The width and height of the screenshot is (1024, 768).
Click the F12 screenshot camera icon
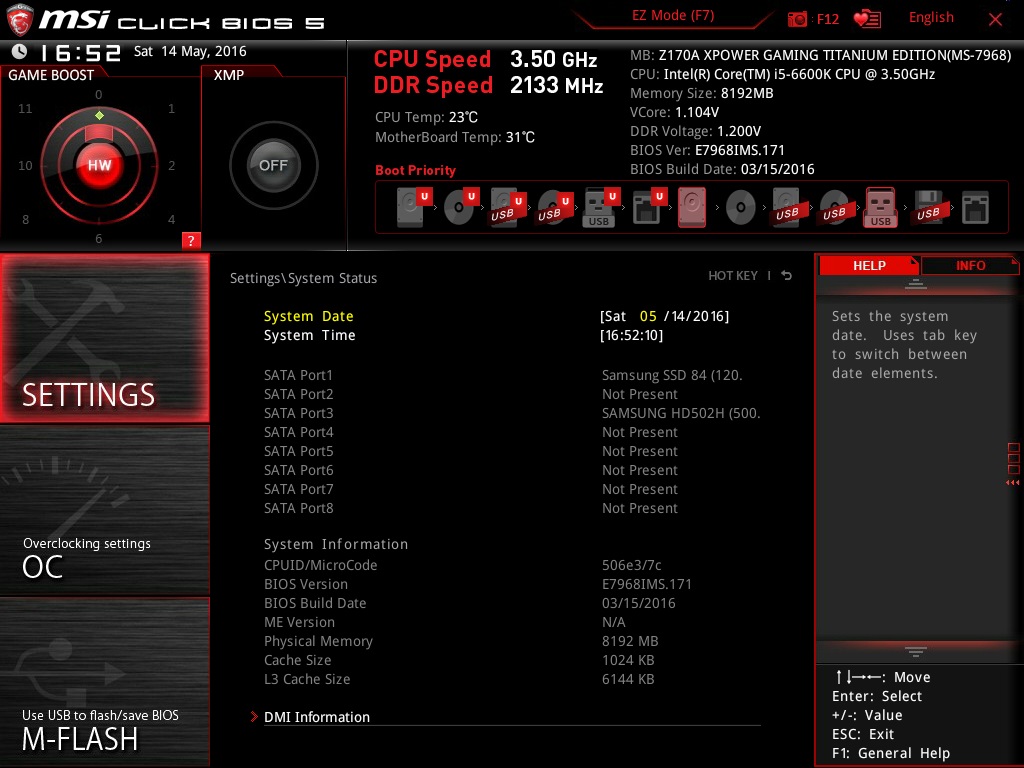click(797, 19)
